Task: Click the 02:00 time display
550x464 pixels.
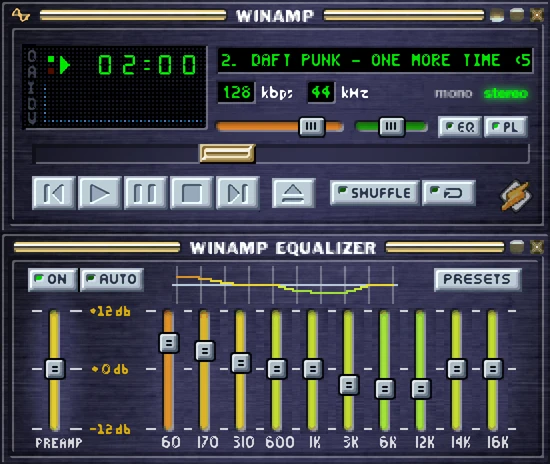Action: click(147, 65)
